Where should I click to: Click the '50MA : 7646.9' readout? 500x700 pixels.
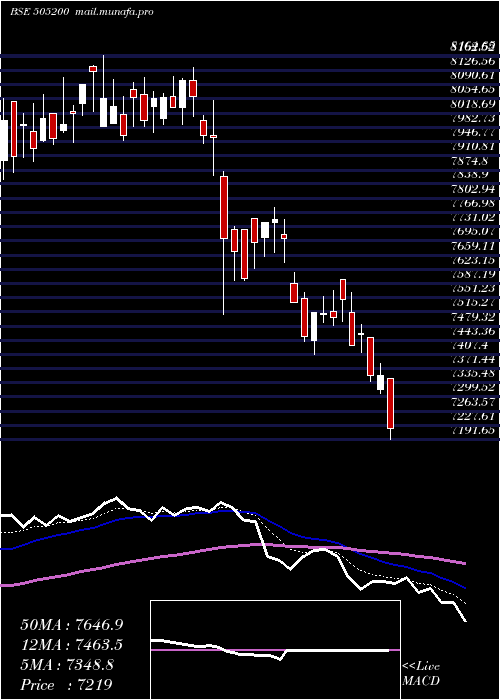point(72,625)
